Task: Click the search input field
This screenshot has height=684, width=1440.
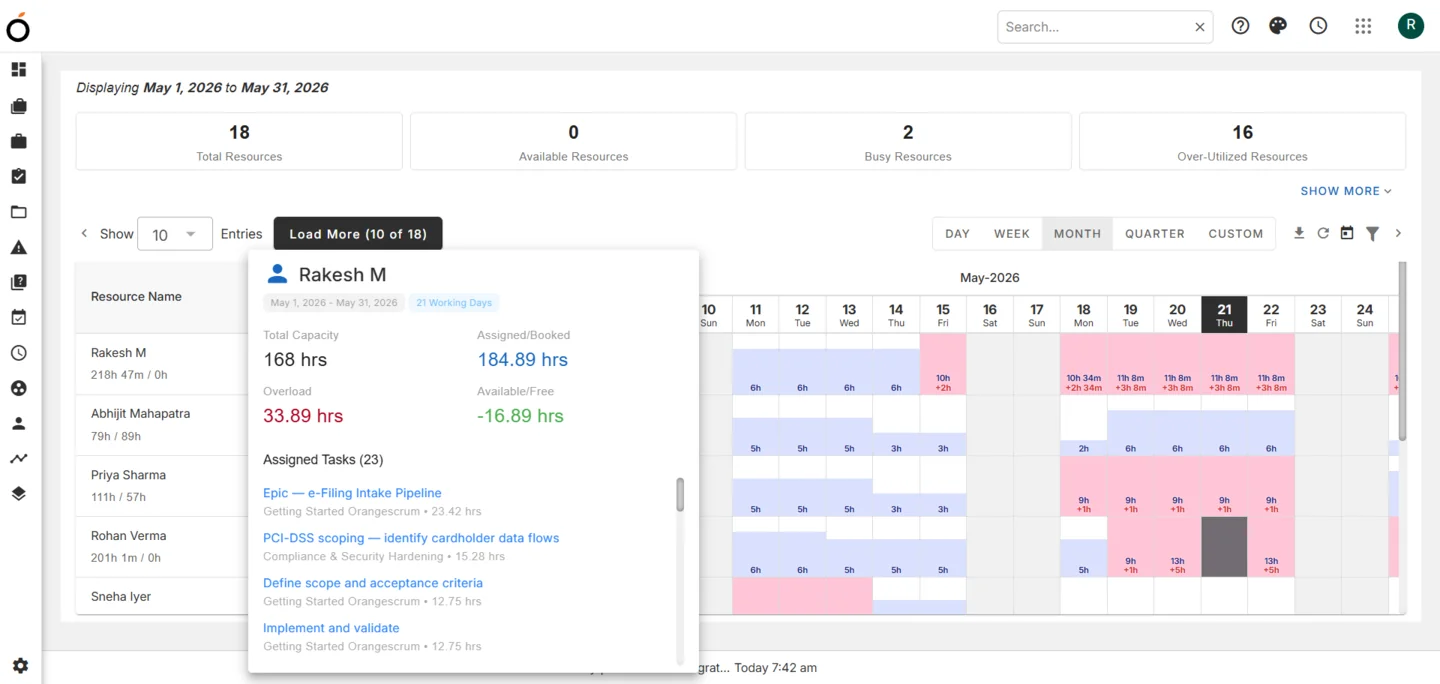Action: coord(1094,27)
